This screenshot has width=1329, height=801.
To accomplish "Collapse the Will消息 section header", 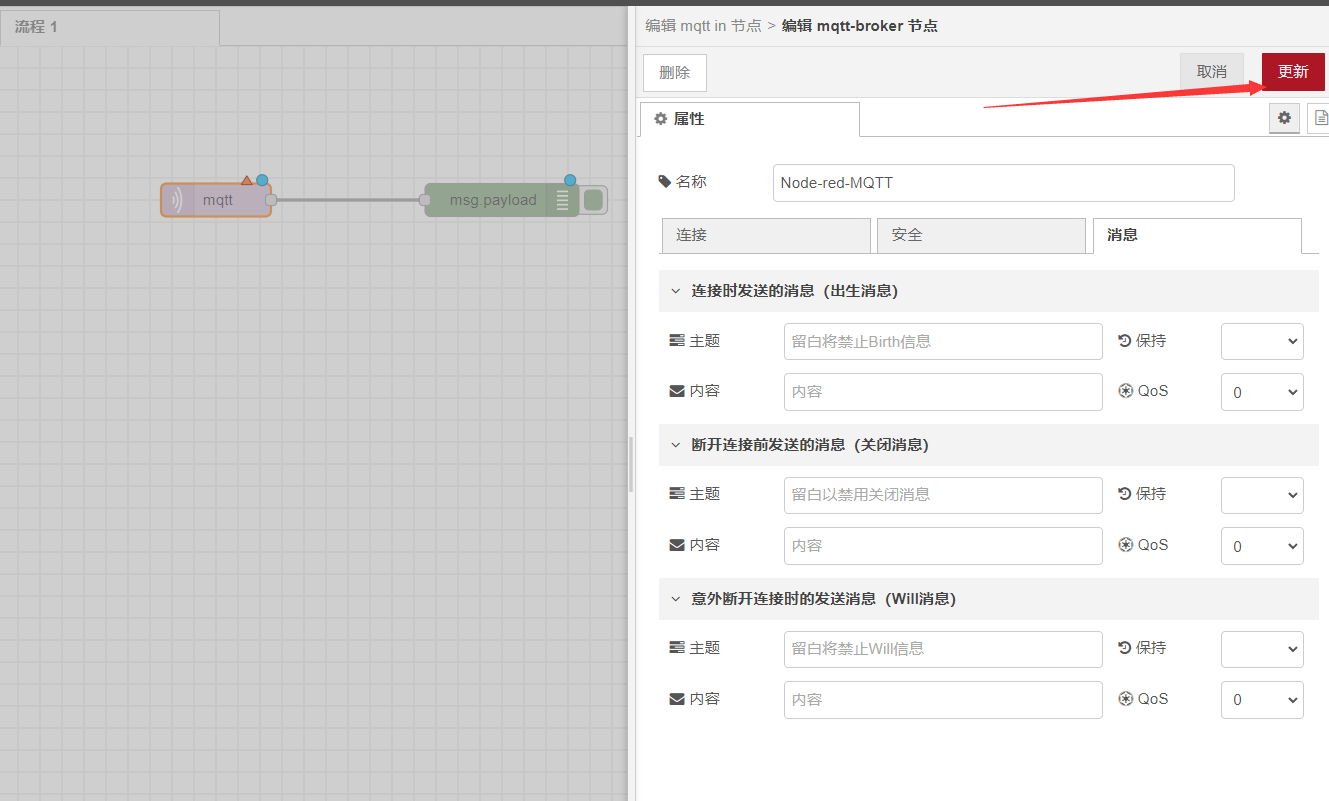I will click(675, 598).
